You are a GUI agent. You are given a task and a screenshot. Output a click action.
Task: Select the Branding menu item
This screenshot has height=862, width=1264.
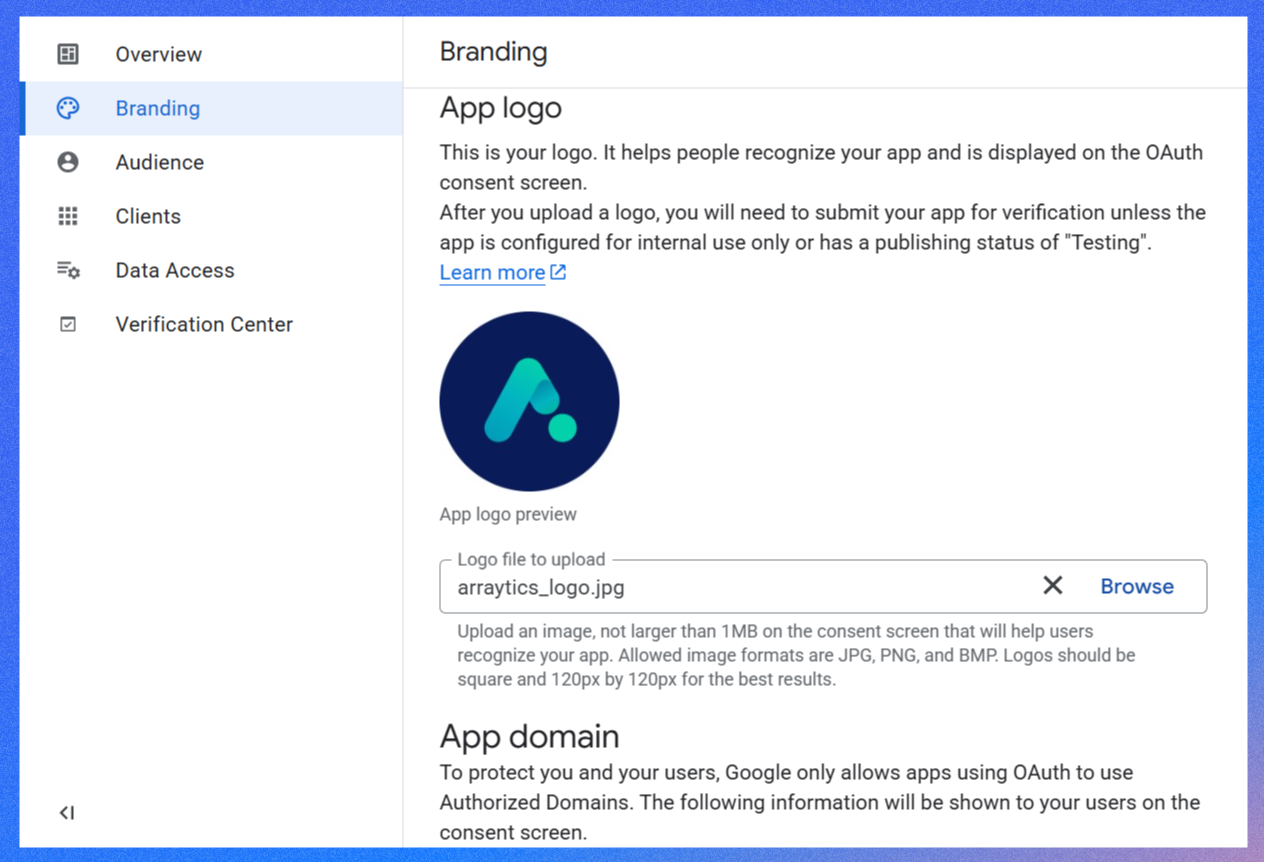click(x=211, y=108)
